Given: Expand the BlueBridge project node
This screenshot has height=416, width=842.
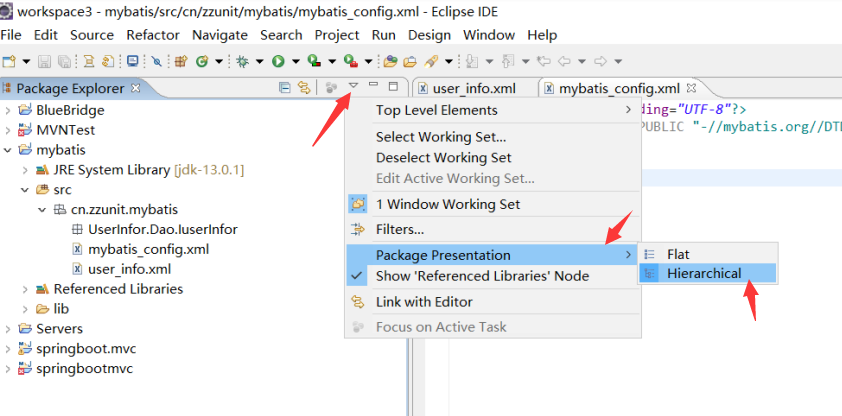Looking at the screenshot, I should click(x=8, y=111).
